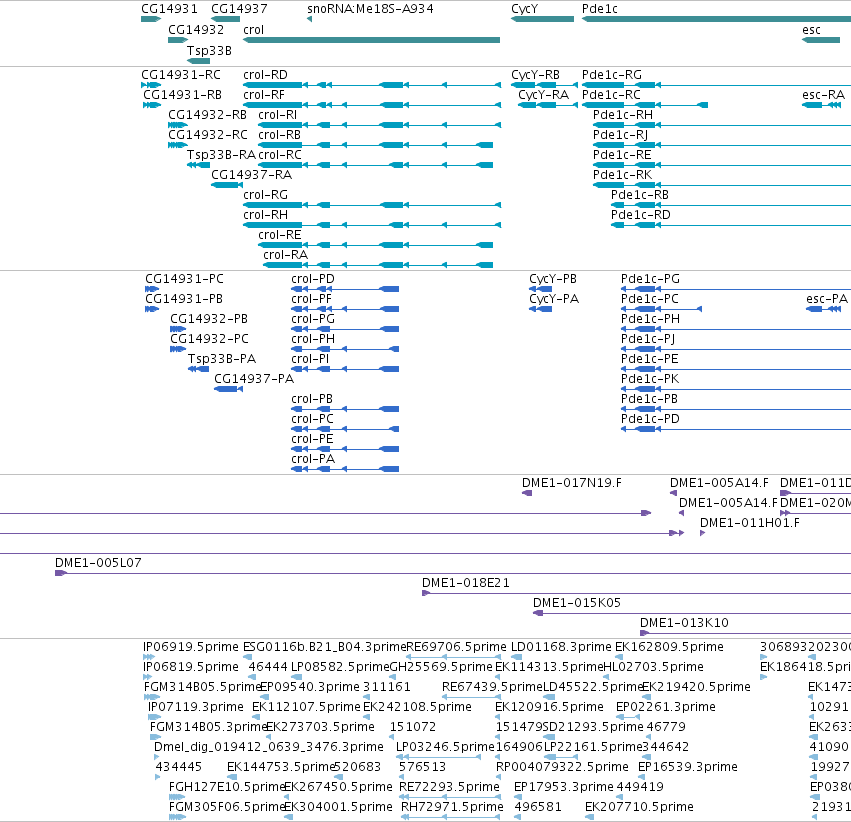Click the RE67439.5prime EST label
The height and width of the screenshot is (822, 851).
tap(492, 687)
